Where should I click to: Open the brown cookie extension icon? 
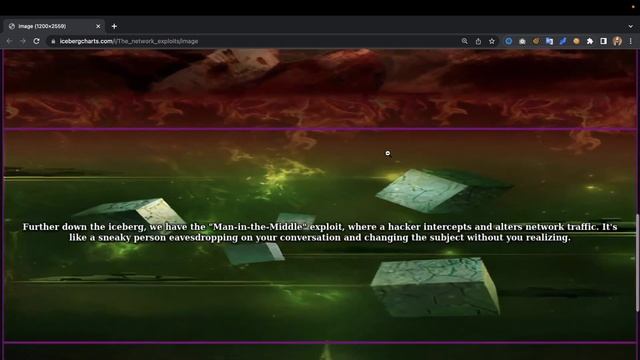point(536,41)
